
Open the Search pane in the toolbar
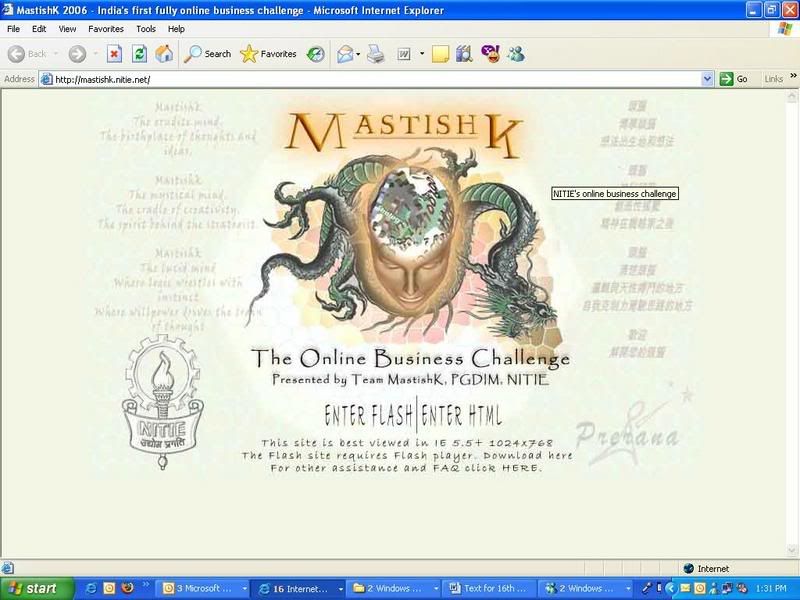(x=207, y=54)
